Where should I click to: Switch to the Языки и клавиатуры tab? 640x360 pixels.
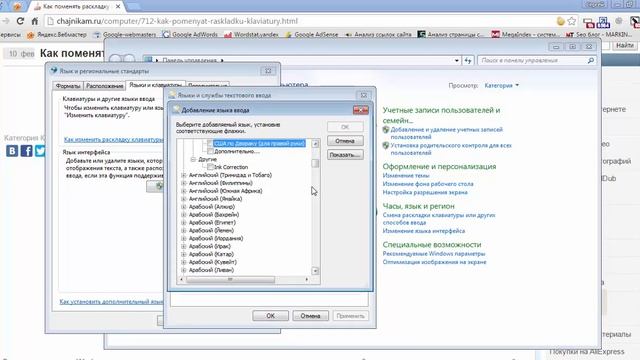(x=155, y=85)
